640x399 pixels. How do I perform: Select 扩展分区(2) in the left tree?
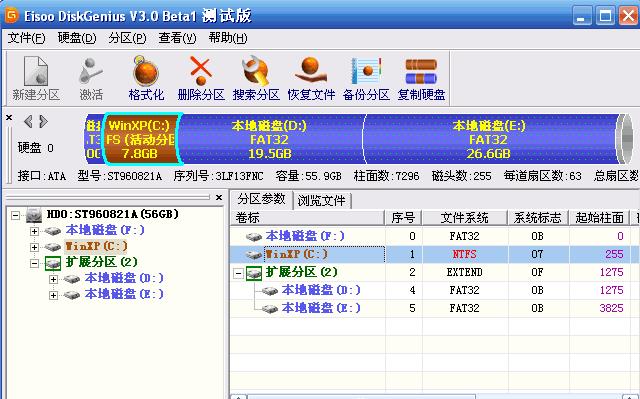pos(101,262)
